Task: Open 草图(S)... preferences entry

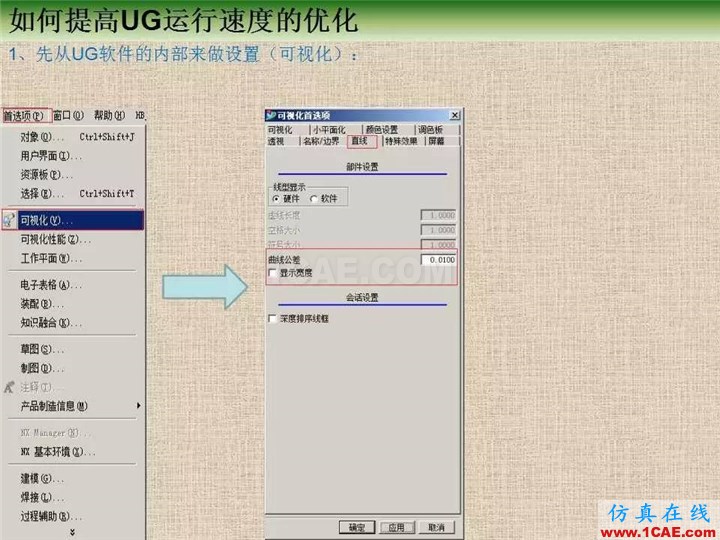Action: [x=42, y=349]
